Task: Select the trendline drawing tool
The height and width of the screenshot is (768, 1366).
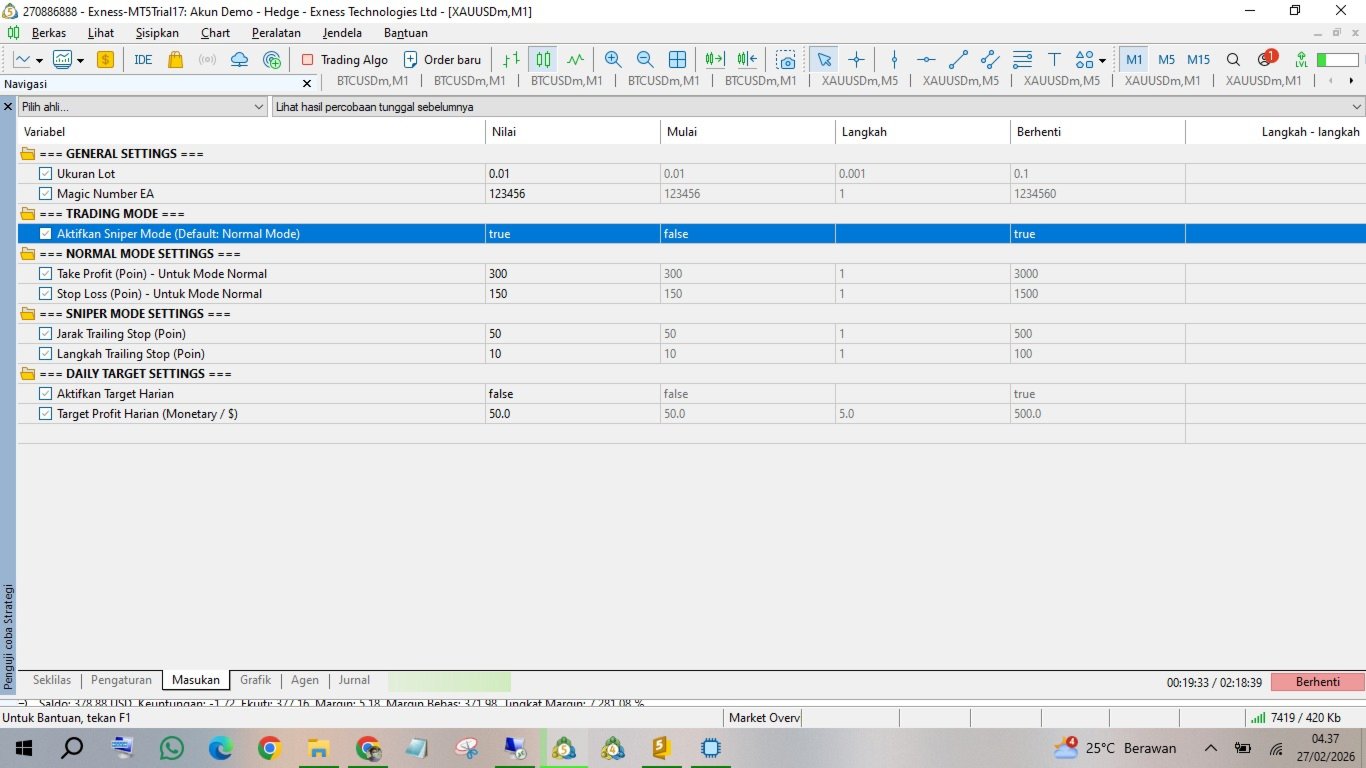Action: (958, 60)
